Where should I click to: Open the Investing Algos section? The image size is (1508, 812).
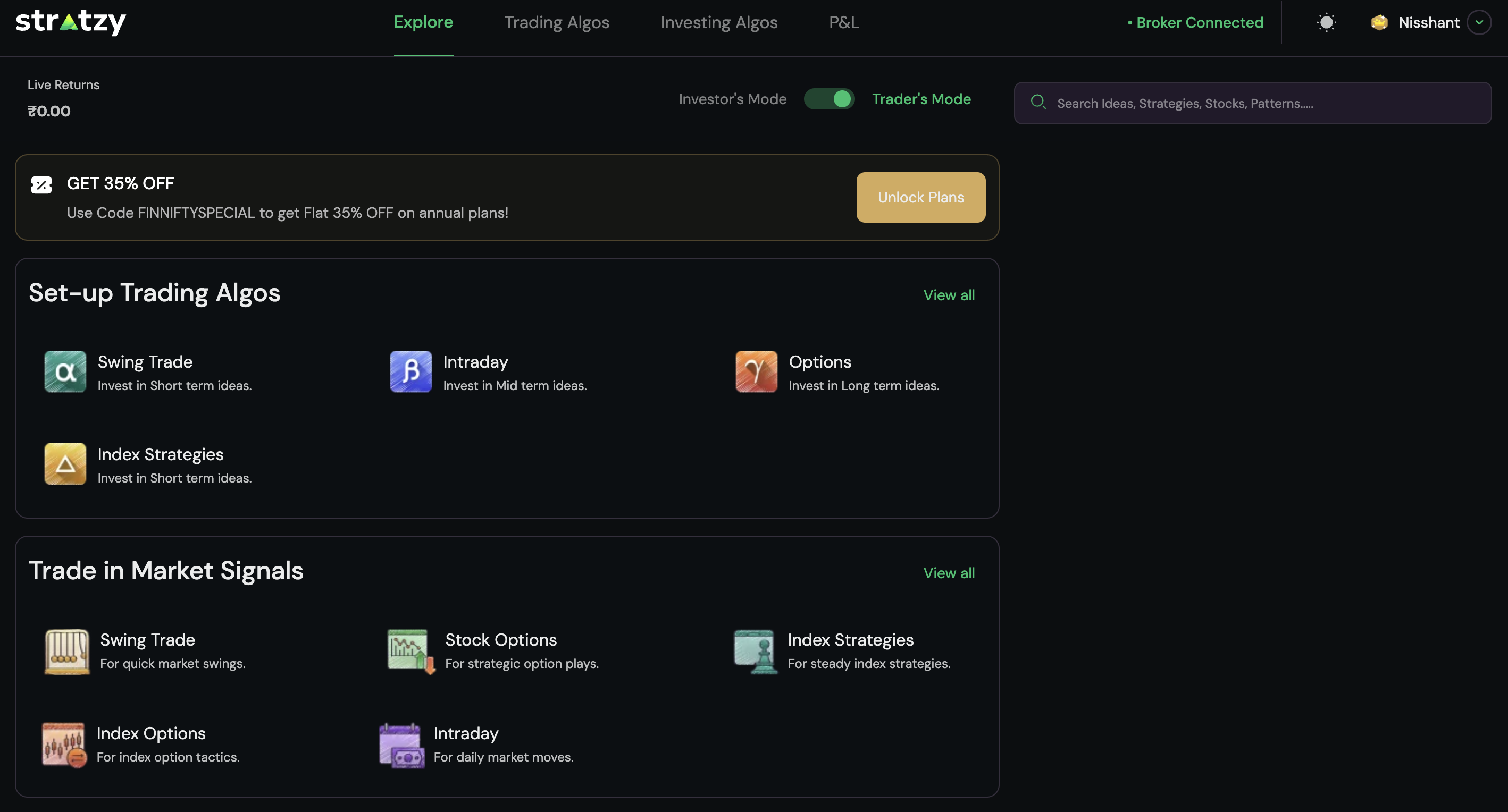(x=719, y=22)
